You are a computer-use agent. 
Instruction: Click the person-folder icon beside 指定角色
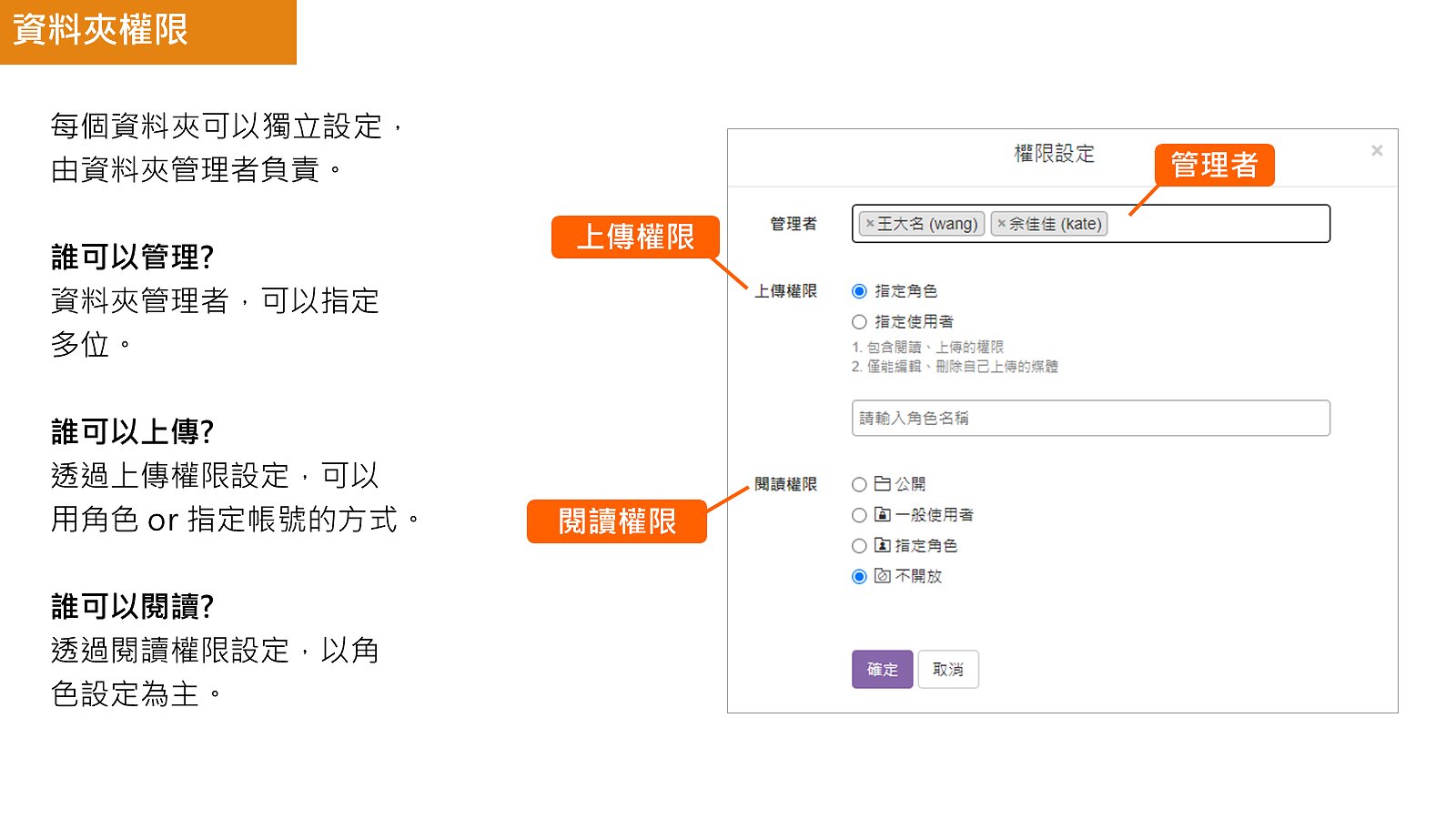click(x=882, y=546)
